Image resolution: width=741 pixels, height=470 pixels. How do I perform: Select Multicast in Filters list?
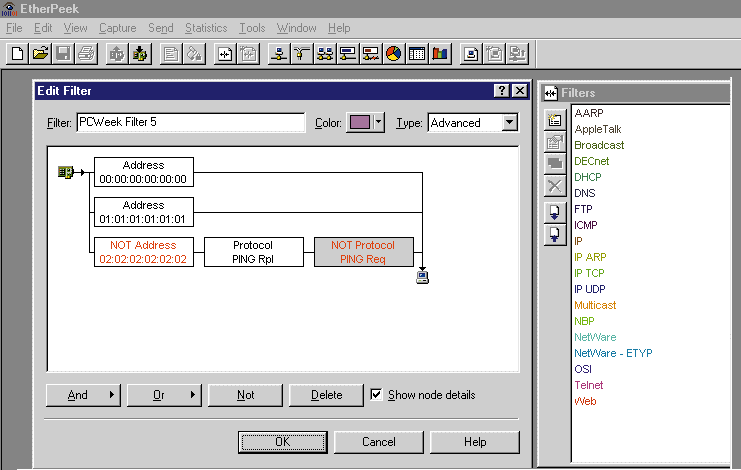595,305
